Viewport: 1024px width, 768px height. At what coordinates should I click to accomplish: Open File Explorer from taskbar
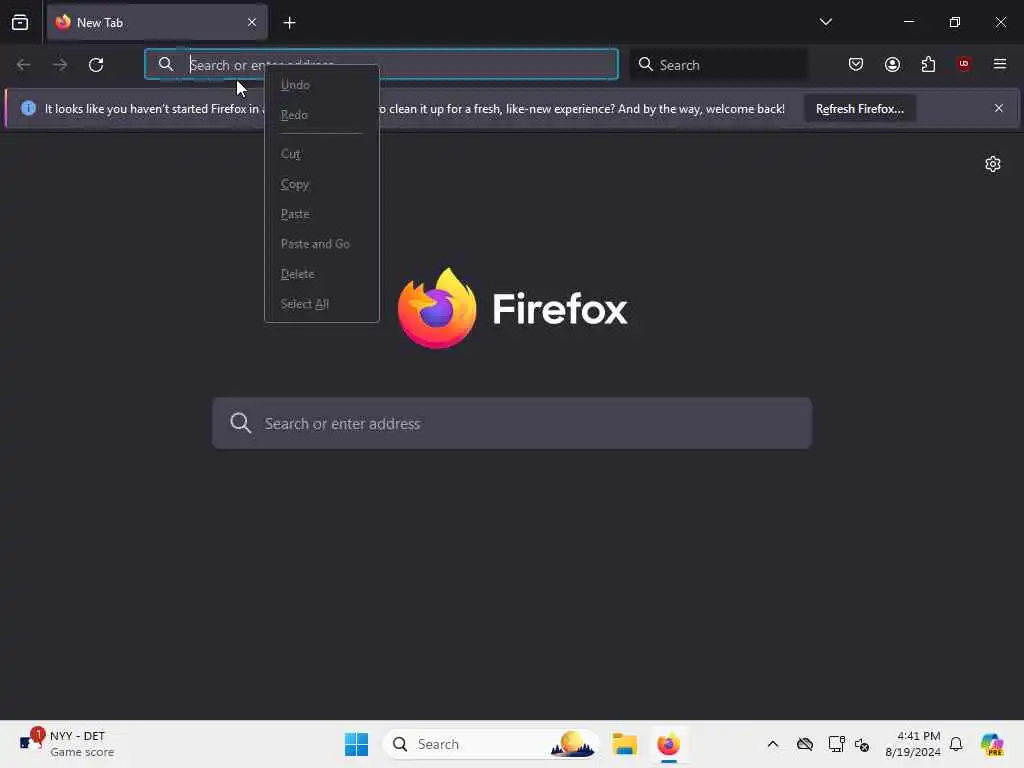pyautogui.click(x=624, y=744)
